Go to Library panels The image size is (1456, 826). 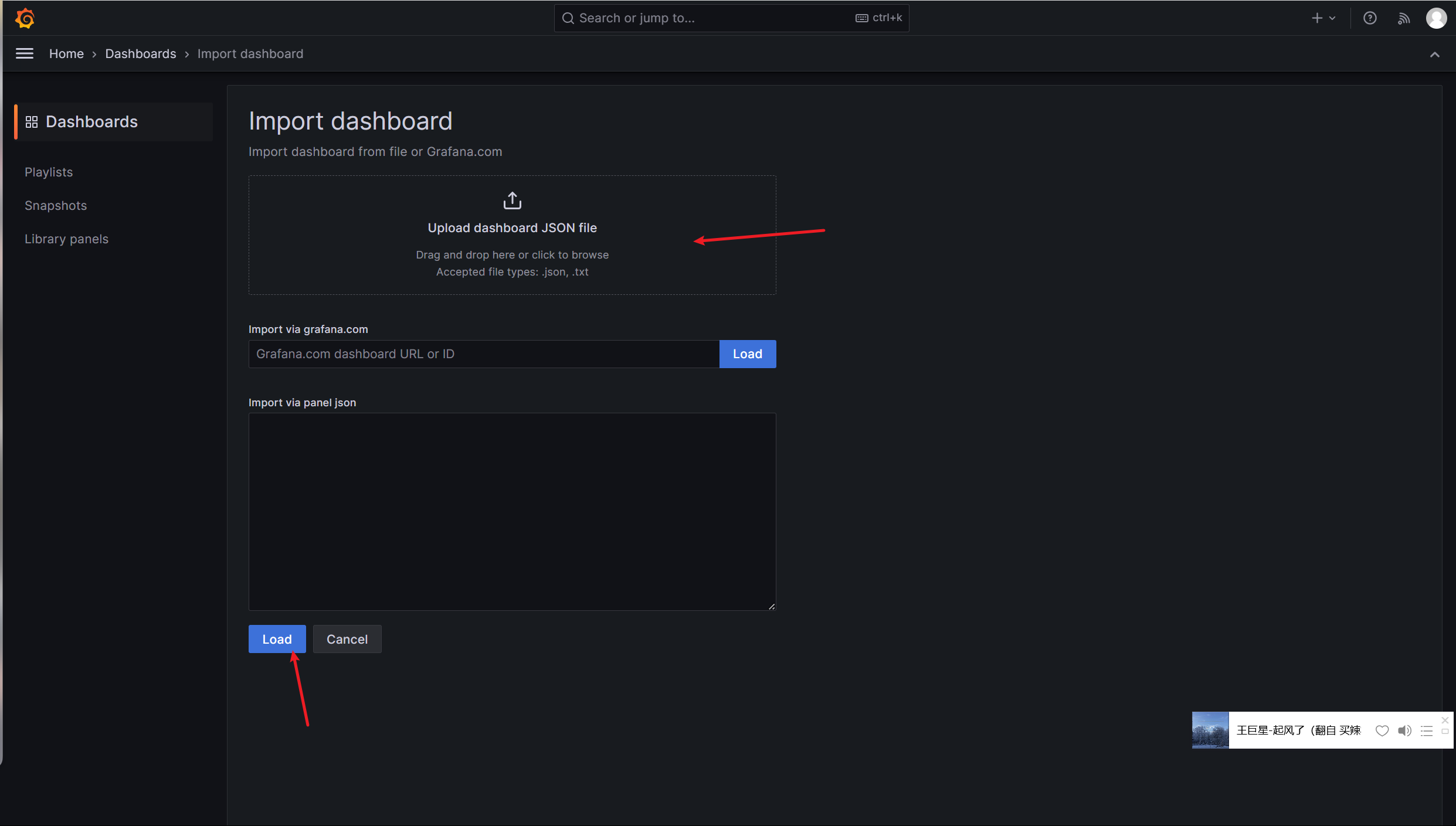tap(66, 239)
